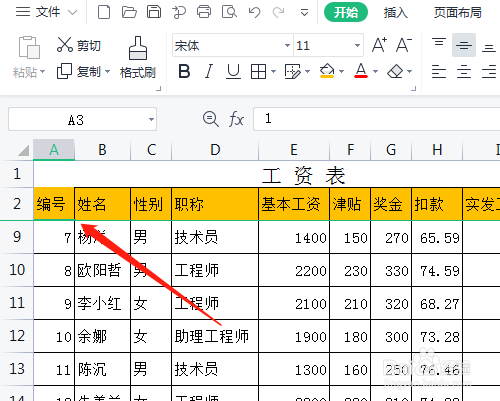Click the eraser clear icon
Viewport: 500px width, 401px height.
(395, 71)
